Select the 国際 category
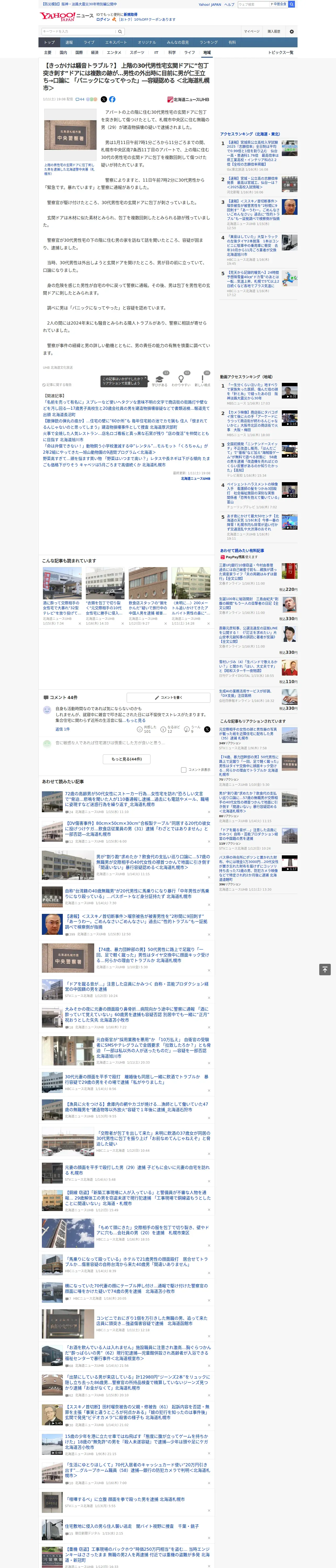This screenshot has height=1568, width=336. pos(79,52)
